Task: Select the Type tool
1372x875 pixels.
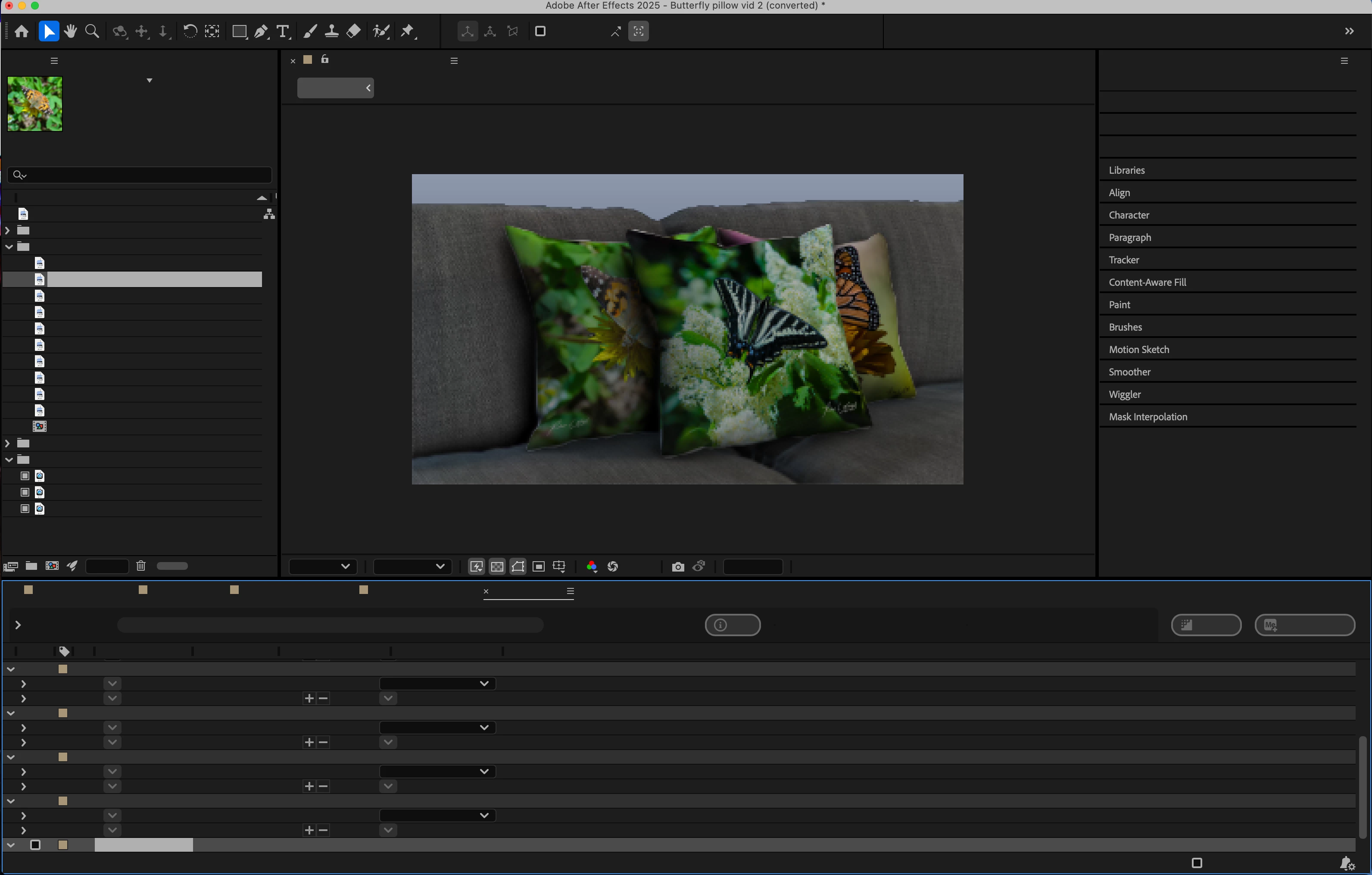Action: click(x=283, y=31)
